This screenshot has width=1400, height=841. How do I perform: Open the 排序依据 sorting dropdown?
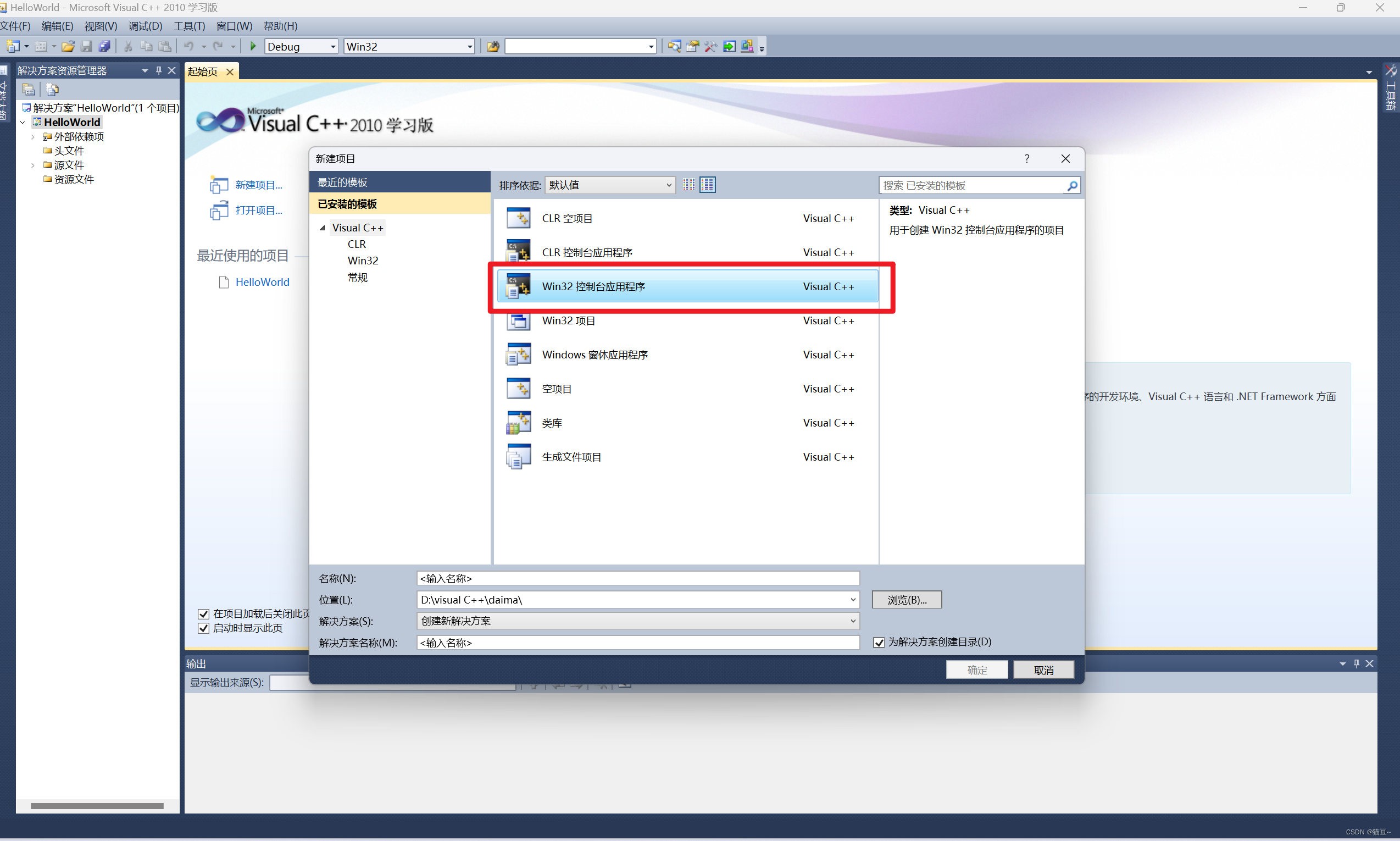coord(668,185)
